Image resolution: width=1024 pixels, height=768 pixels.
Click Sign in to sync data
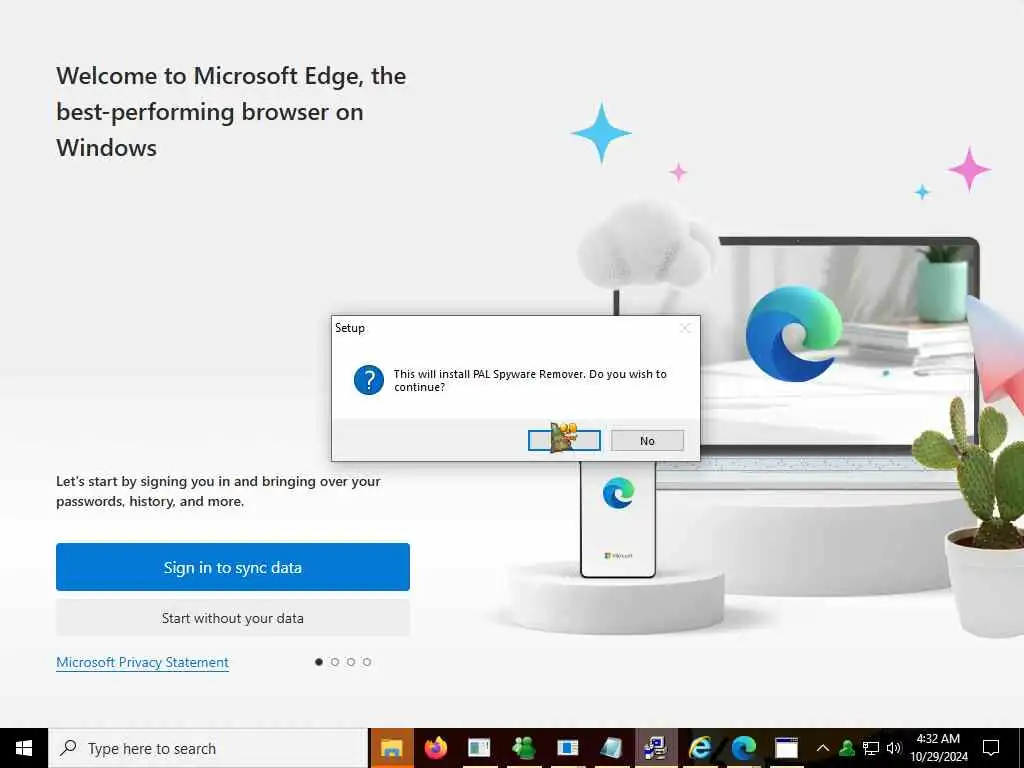(x=232, y=567)
